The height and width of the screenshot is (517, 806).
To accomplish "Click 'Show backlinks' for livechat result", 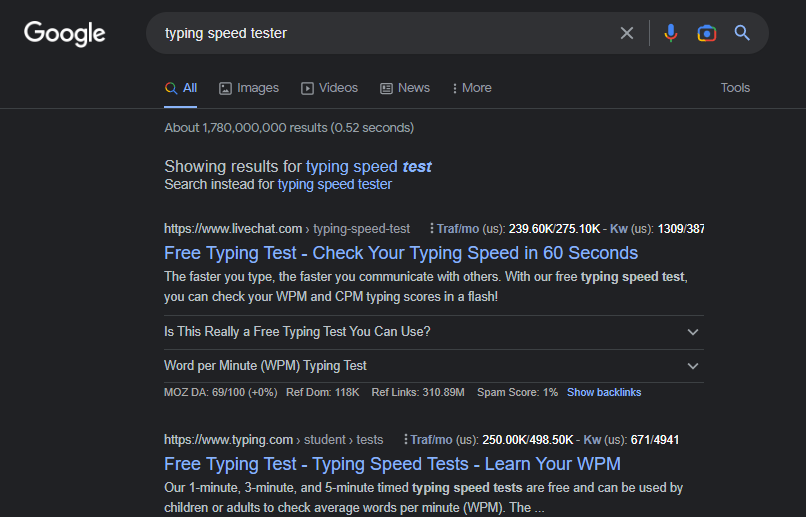I will pyautogui.click(x=604, y=393).
